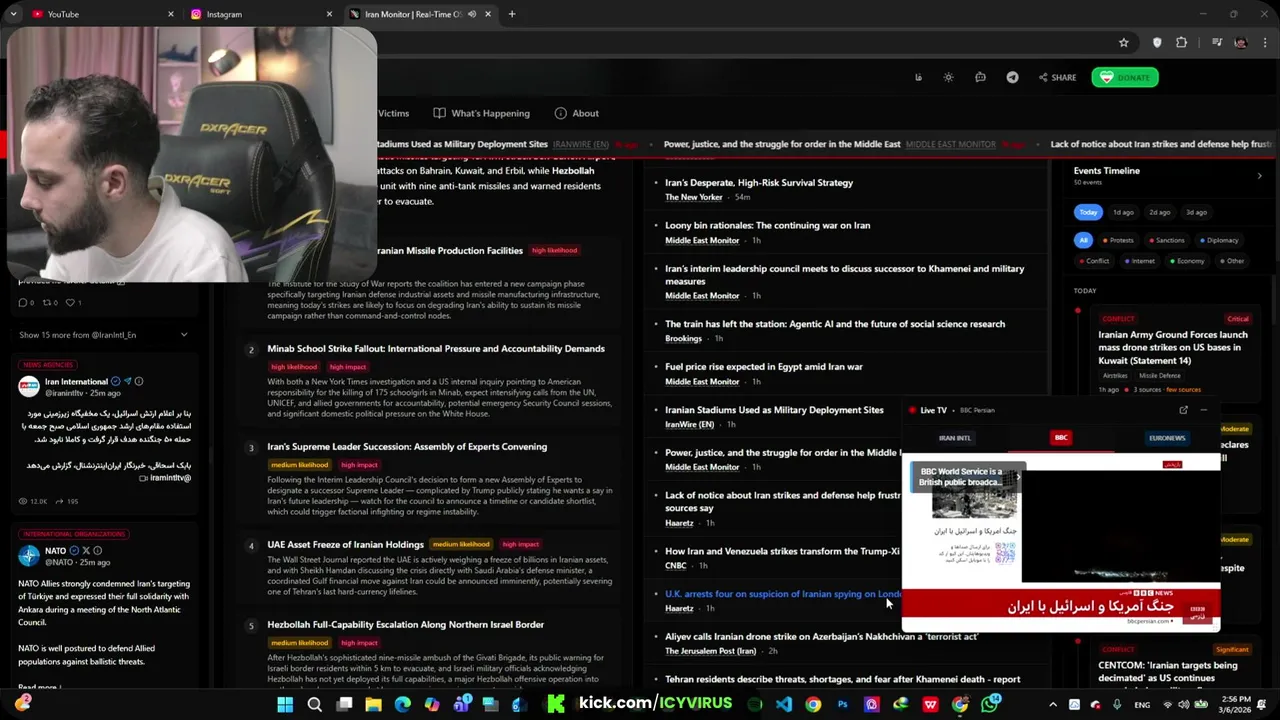The width and height of the screenshot is (1280, 720).
Task: Open 'U.K. arrests four on suspicion' article
Action: click(x=783, y=594)
